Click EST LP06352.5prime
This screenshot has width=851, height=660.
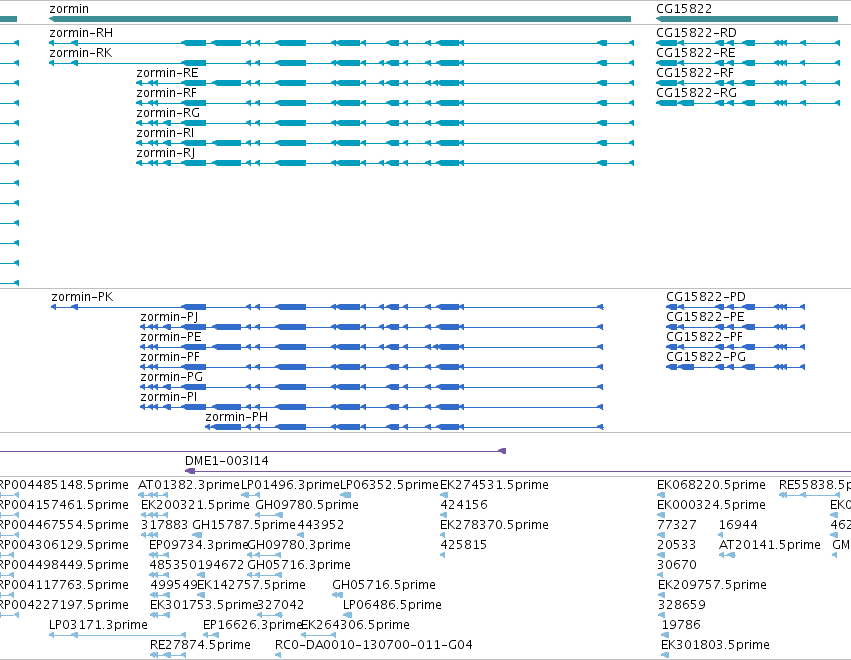pyautogui.click(x=389, y=485)
